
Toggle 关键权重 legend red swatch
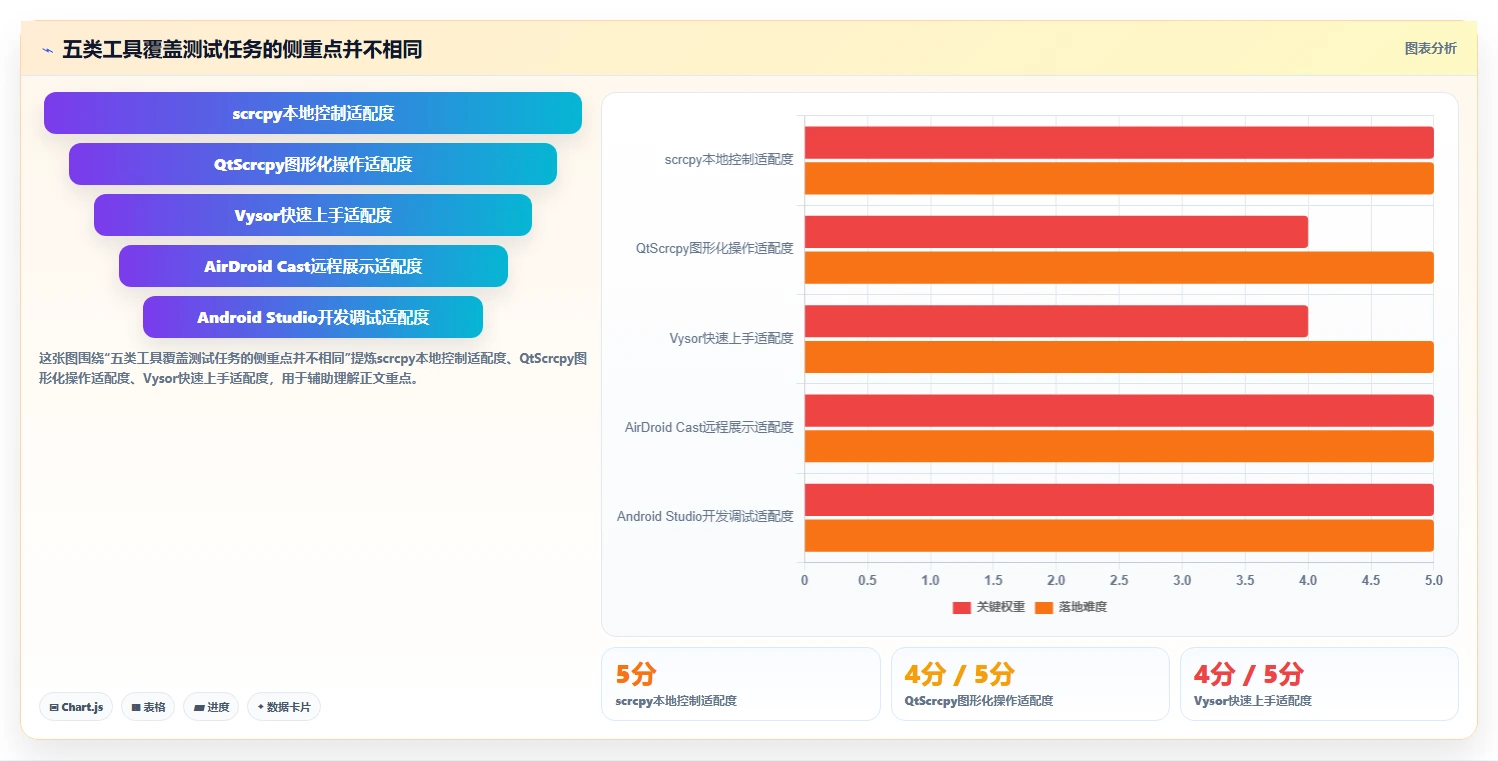point(962,607)
